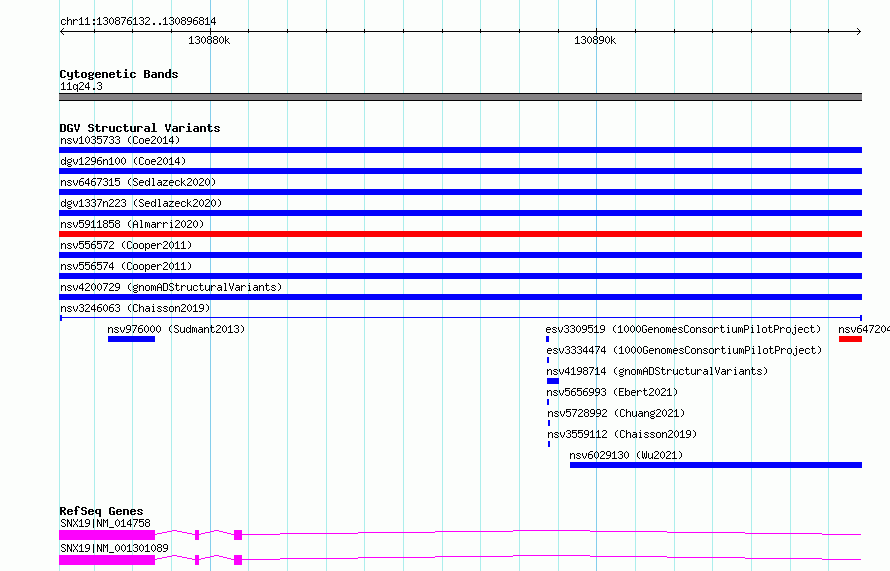Select the nsv556572 (Cooper2011) label

tap(126, 245)
